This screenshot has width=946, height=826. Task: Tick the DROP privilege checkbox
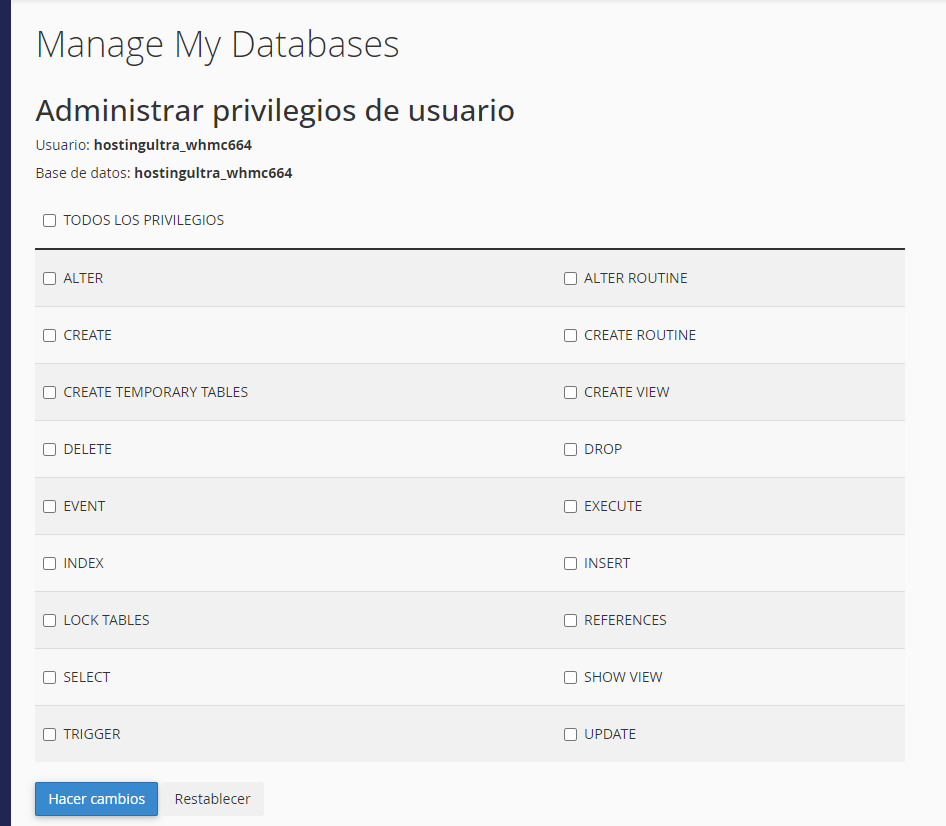coord(570,449)
